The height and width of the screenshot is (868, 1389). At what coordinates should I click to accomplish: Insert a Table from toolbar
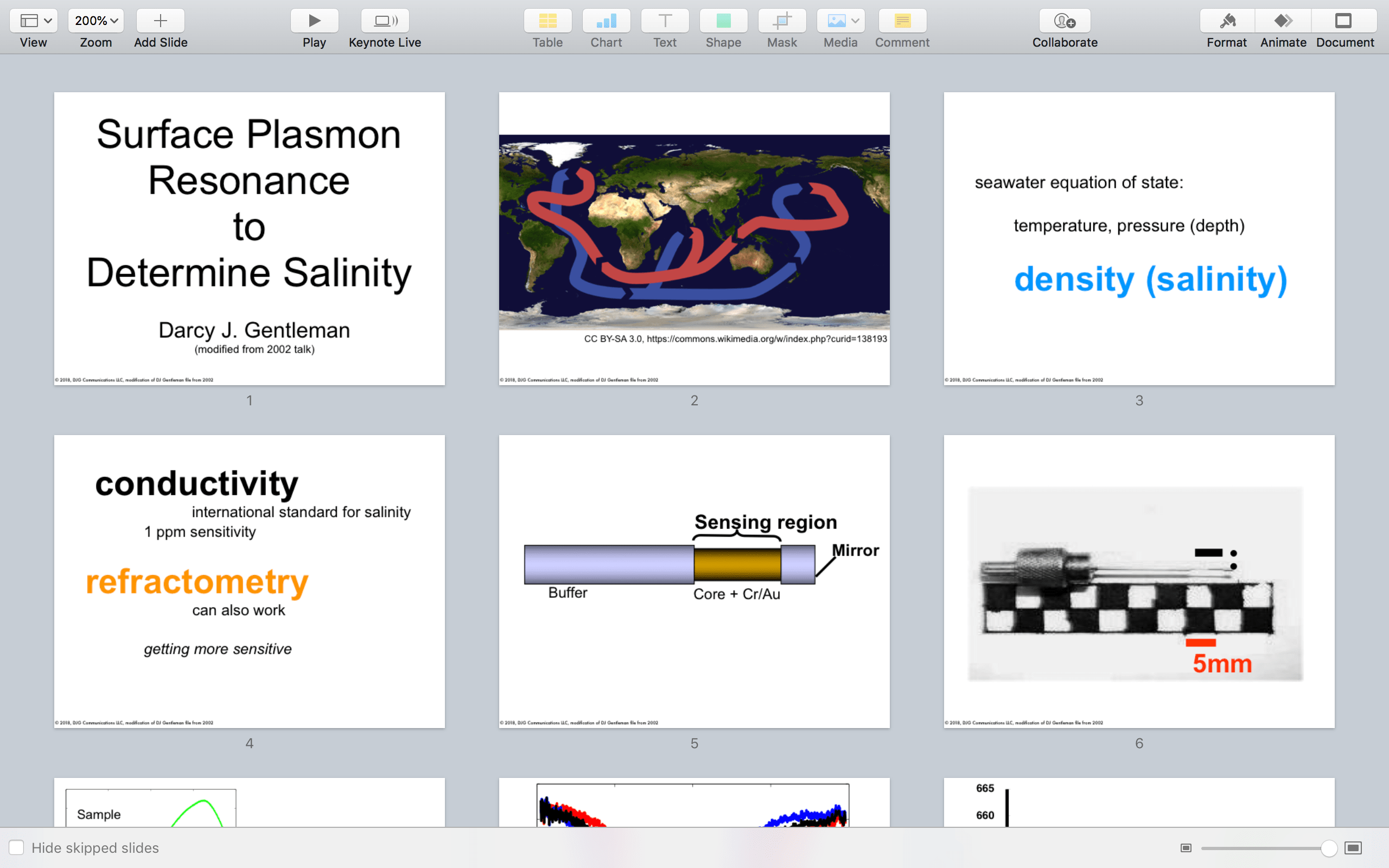pos(547,21)
